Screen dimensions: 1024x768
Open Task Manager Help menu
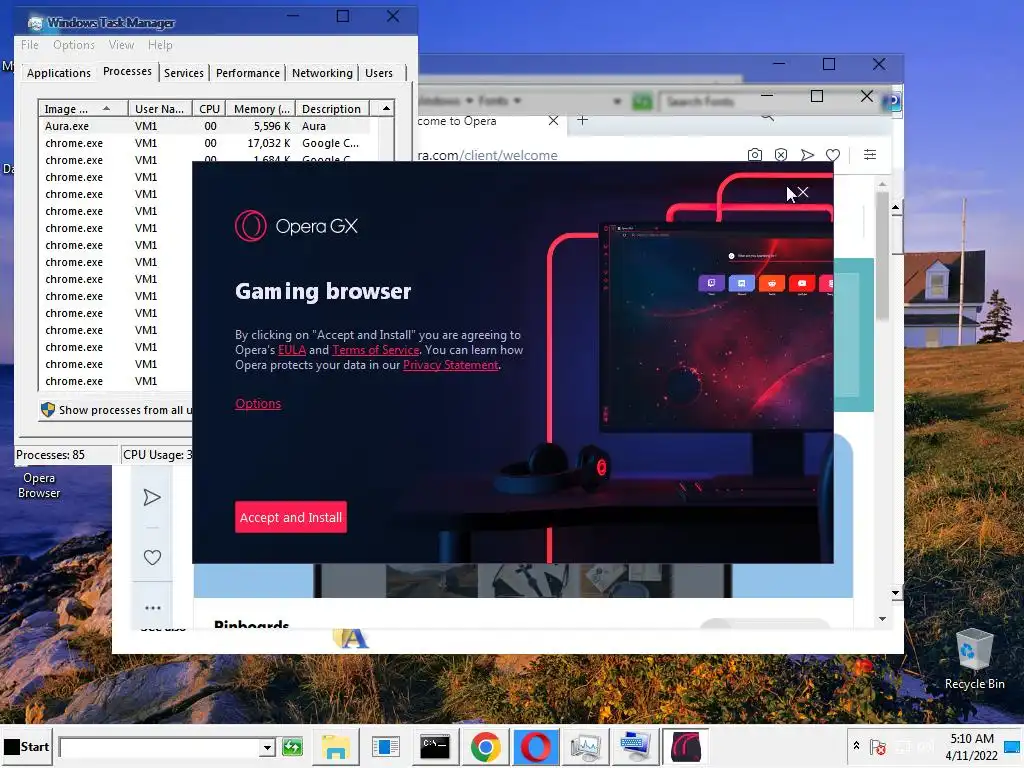(x=160, y=45)
